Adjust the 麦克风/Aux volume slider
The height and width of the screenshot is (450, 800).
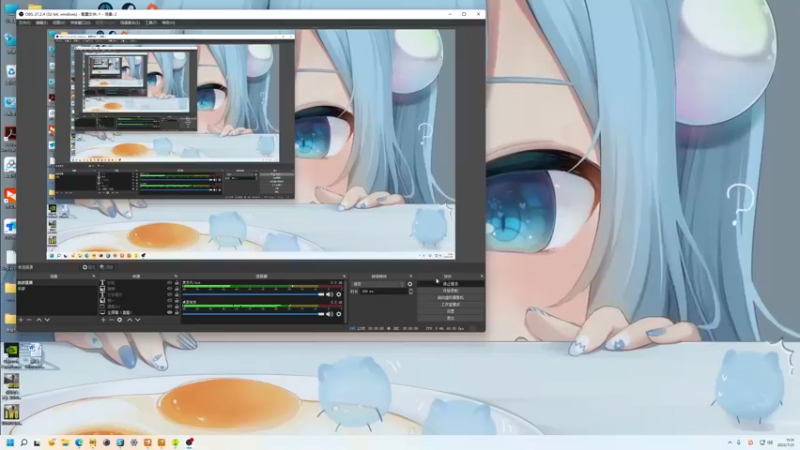[254, 294]
